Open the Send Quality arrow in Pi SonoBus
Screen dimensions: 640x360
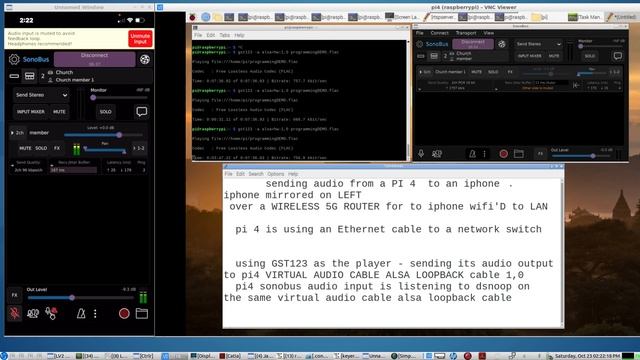click(420, 88)
